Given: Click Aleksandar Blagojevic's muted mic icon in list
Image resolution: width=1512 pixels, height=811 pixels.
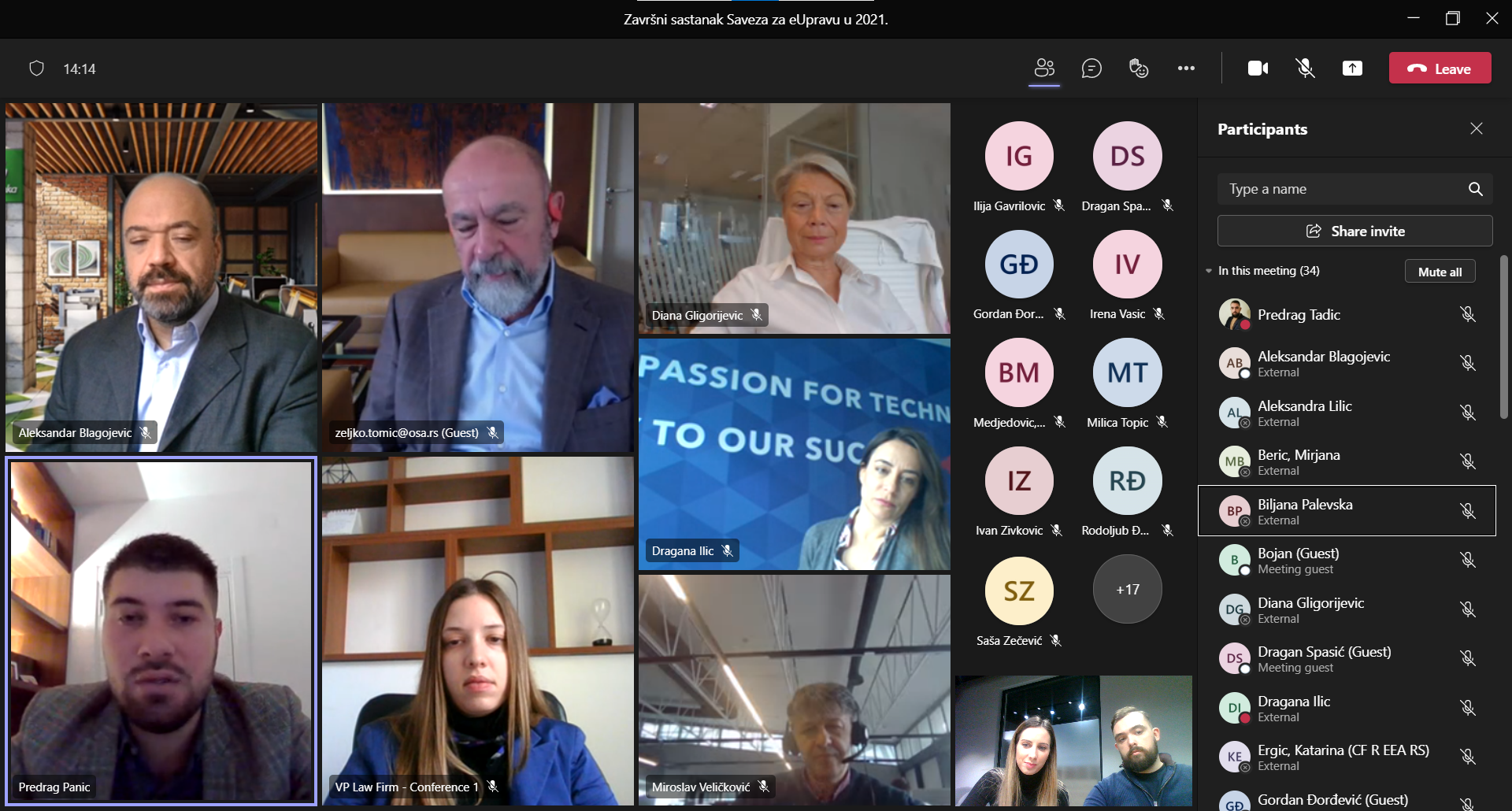Looking at the screenshot, I should tap(1468, 363).
